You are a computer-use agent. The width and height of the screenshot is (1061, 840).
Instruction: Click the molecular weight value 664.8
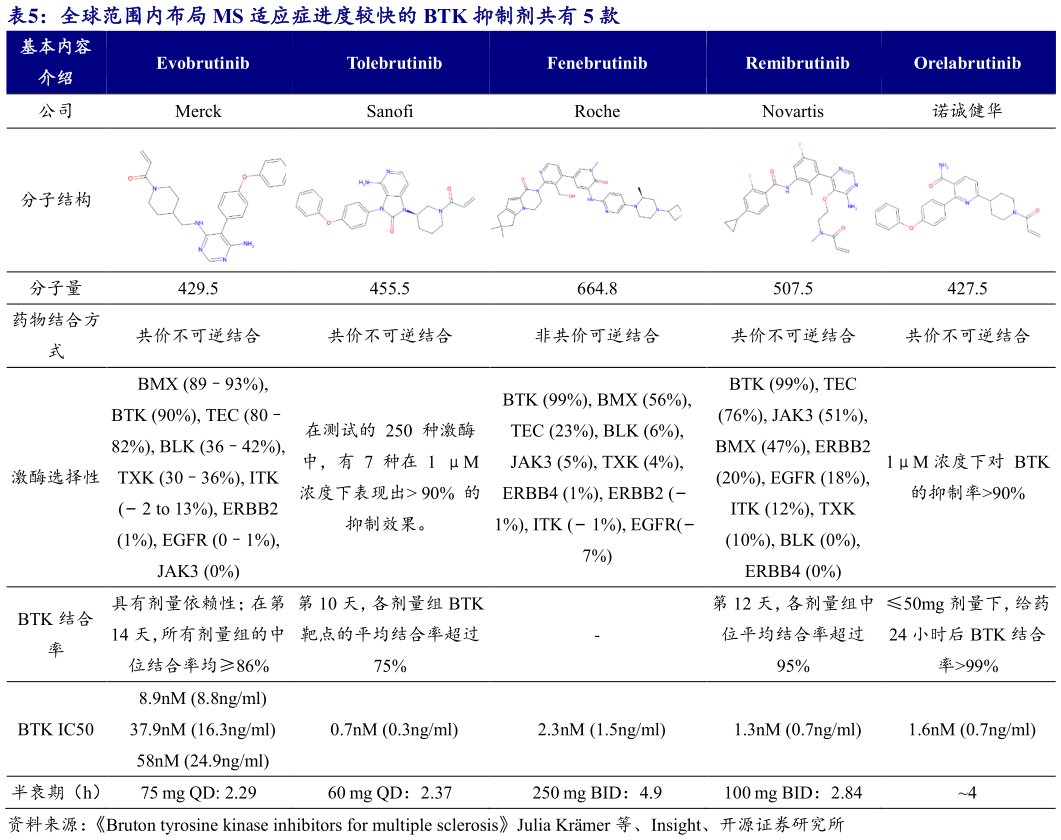pos(597,288)
